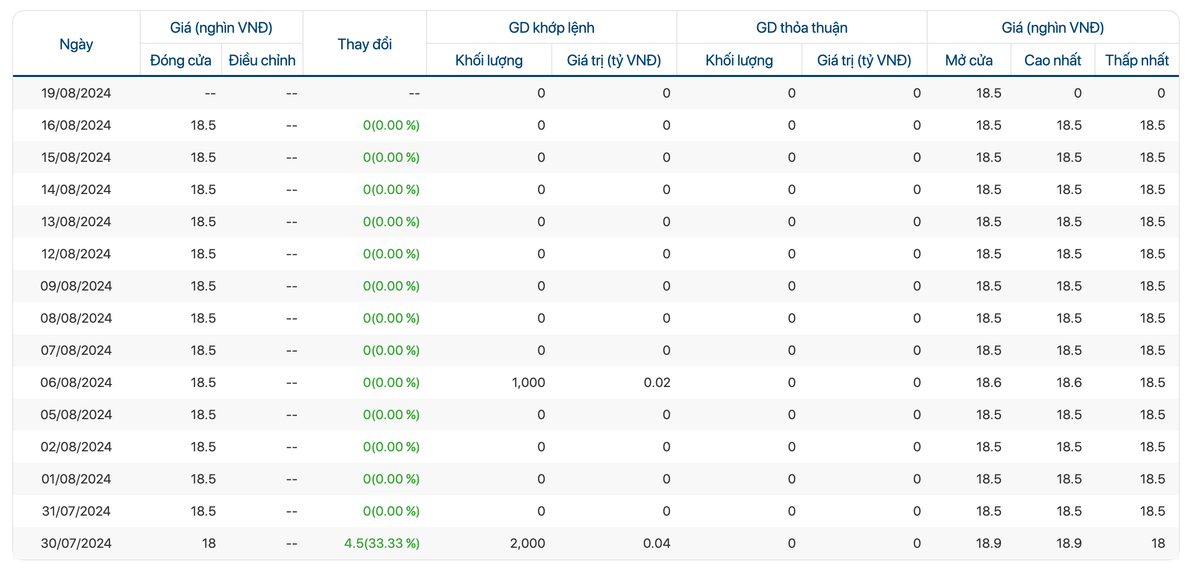The width and height of the screenshot is (1200, 569).
Task: Click the 4.5(33.33 %) change value
Action: pyautogui.click(x=381, y=543)
